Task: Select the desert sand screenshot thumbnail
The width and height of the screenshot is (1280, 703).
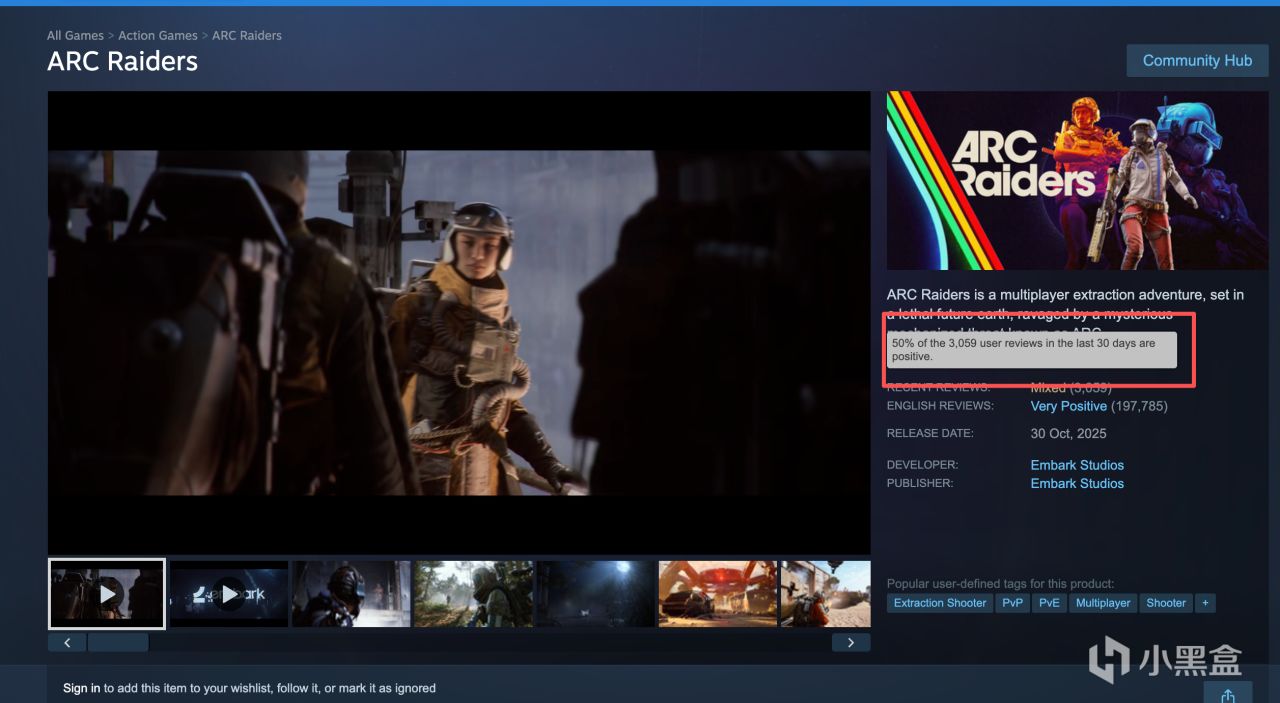Action: point(825,594)
